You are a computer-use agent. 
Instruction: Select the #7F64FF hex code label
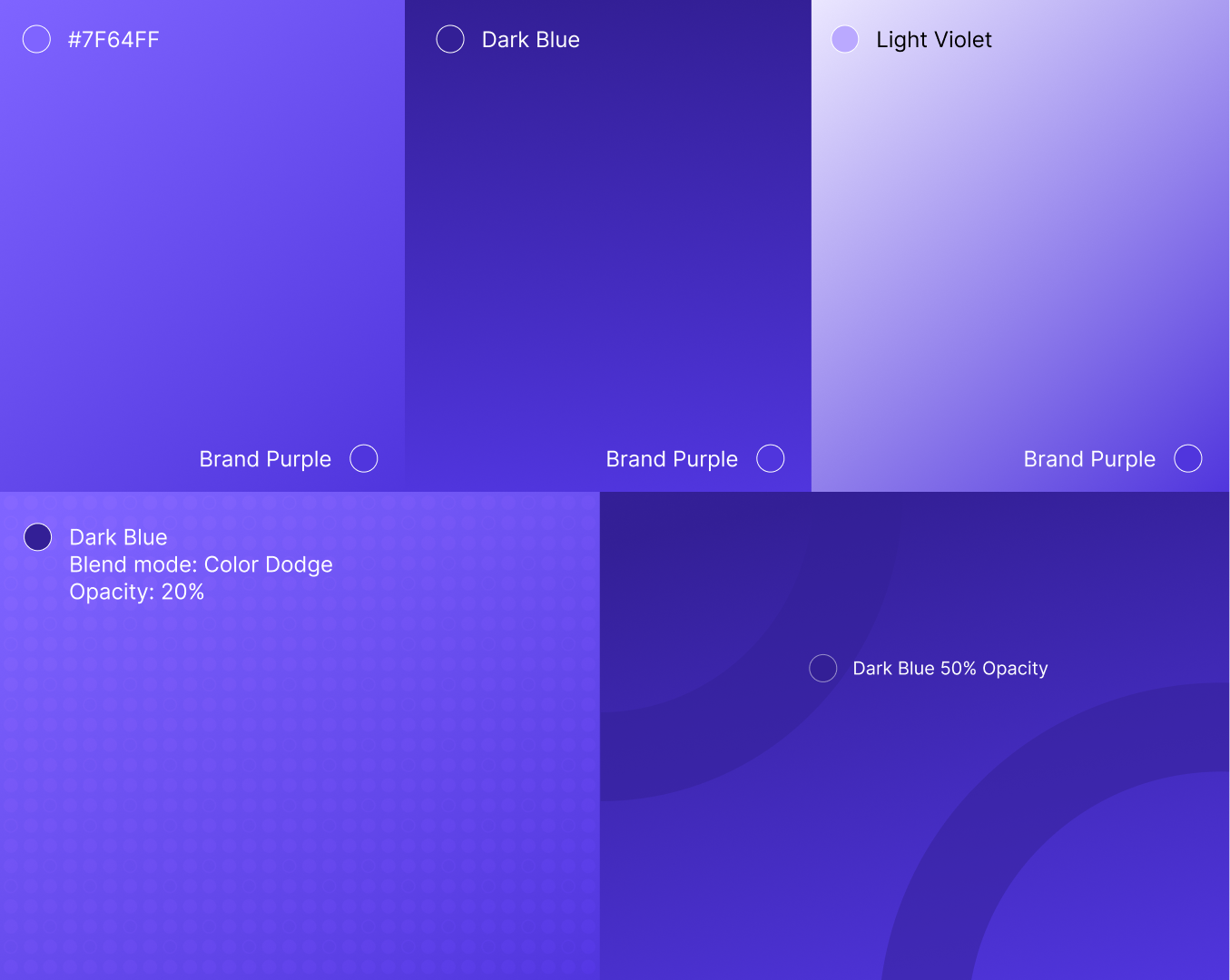coord(113,40)
